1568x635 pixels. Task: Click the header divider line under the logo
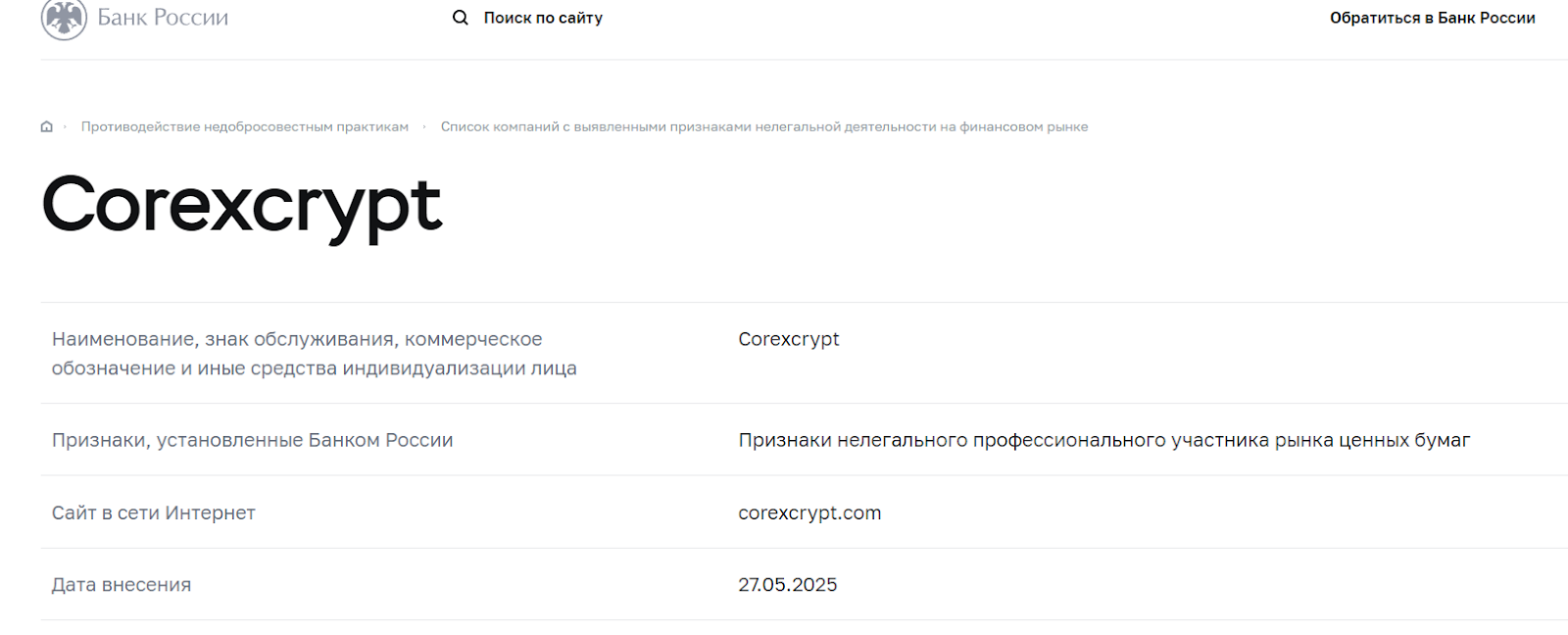[804, 60]
